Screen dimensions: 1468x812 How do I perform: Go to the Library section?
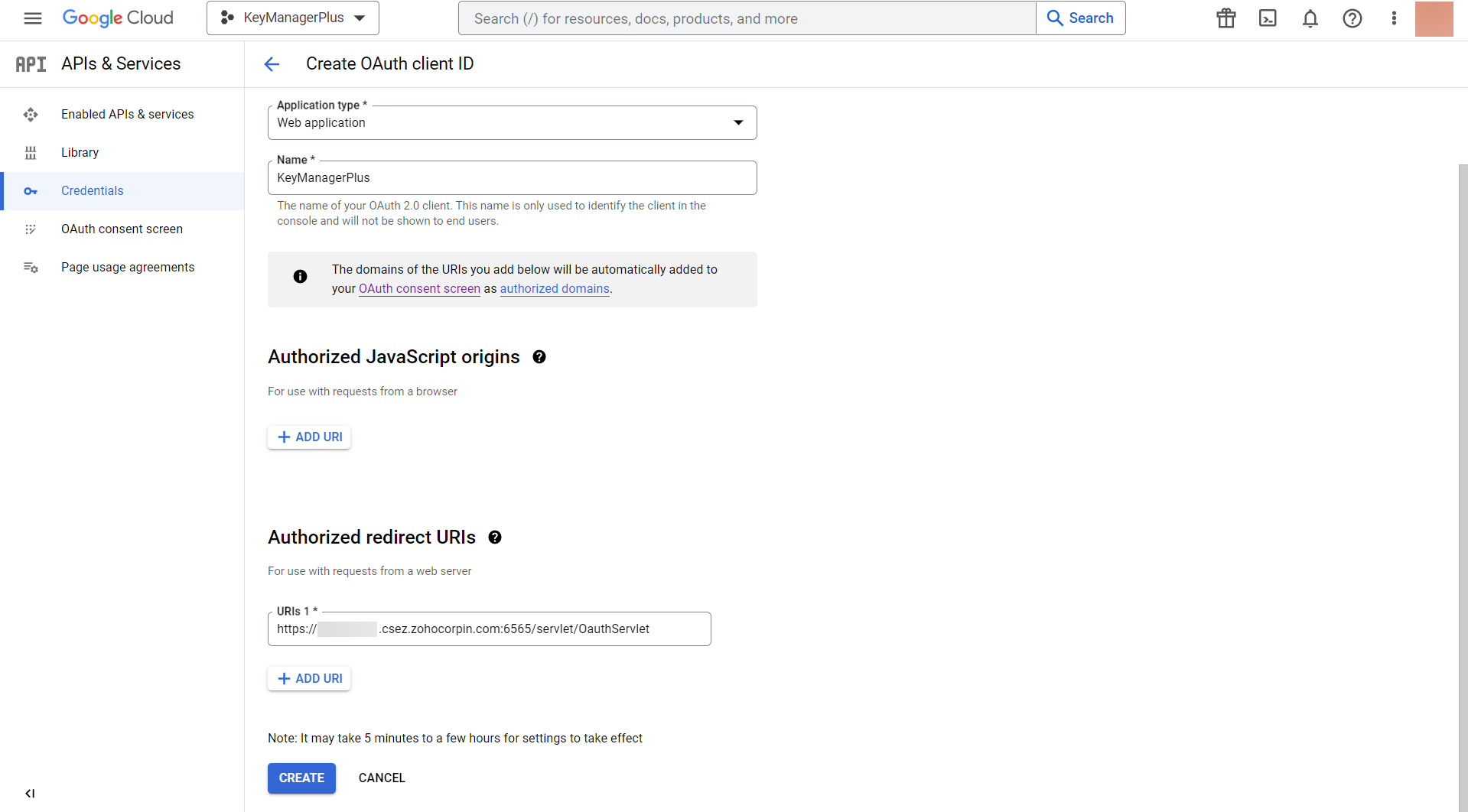[80, 152]
